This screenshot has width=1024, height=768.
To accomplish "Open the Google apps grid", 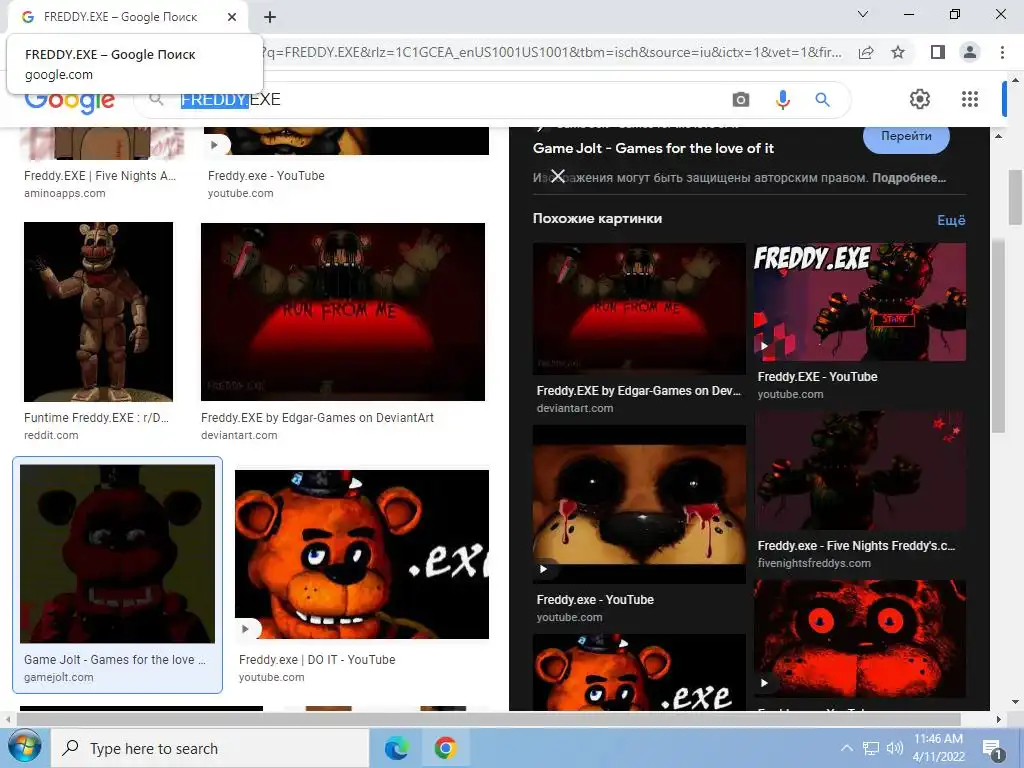I will tap(970, 99).
